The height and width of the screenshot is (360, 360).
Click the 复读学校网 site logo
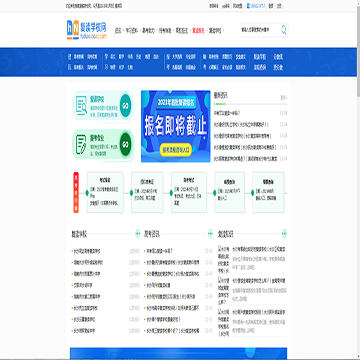(x=87, y=30)
